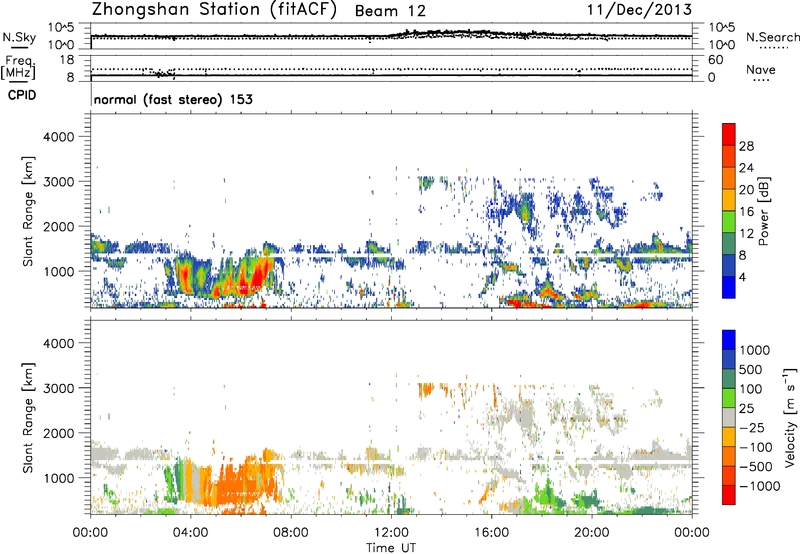Click the 'Time UT' axis label

click(x=391, y=548)
